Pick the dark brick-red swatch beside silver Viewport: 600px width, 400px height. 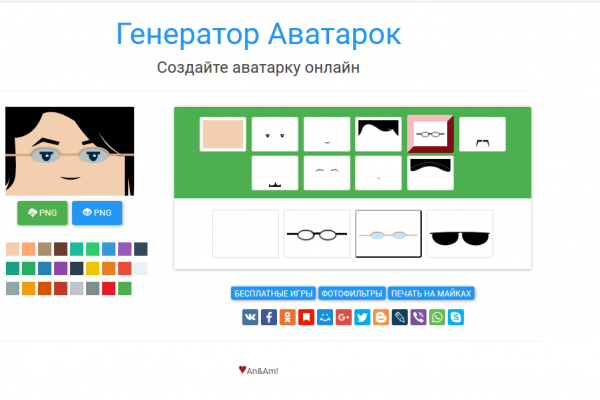click(x=61, y=289)
